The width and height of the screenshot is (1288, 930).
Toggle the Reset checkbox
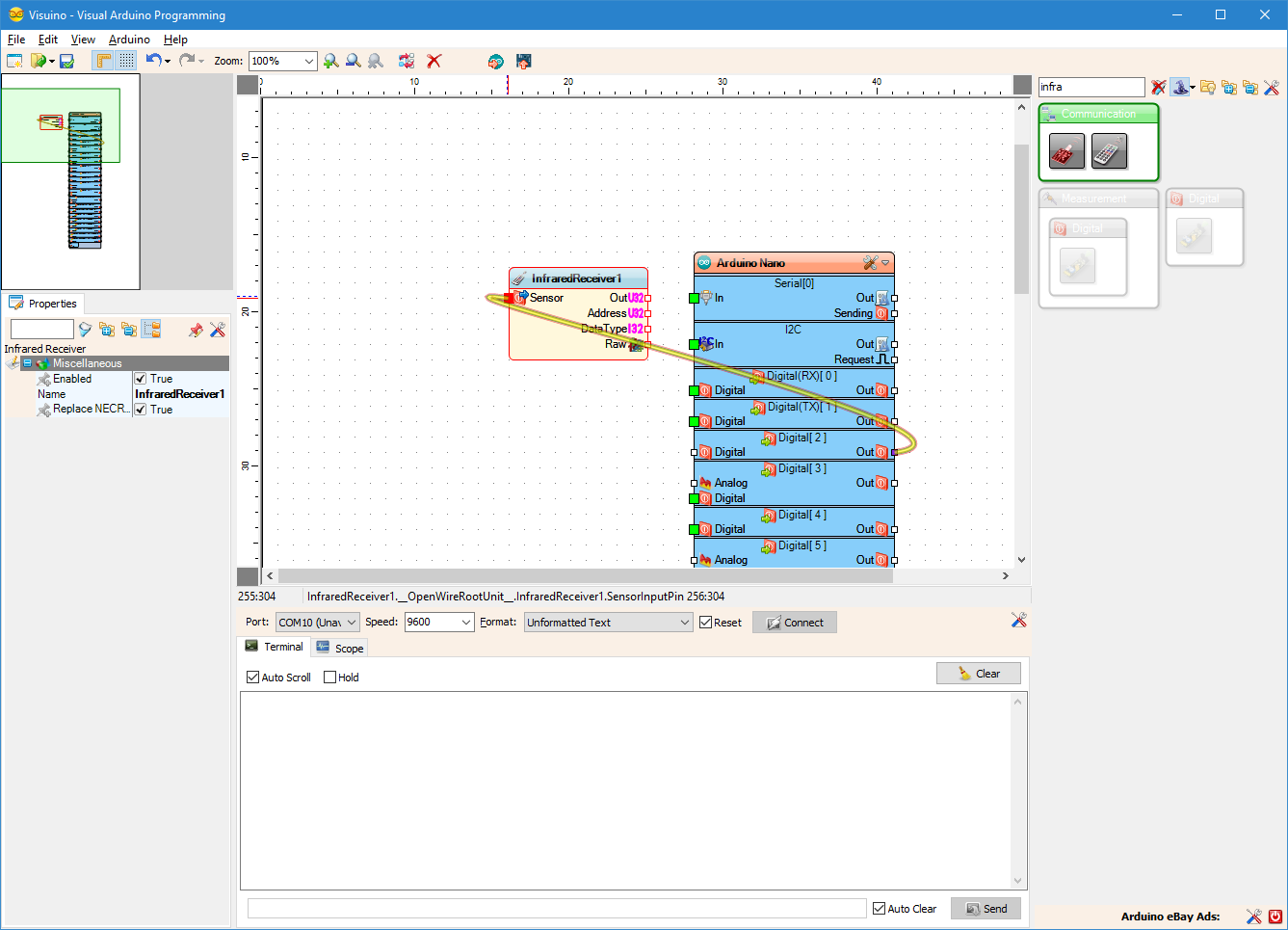[706, 623]
